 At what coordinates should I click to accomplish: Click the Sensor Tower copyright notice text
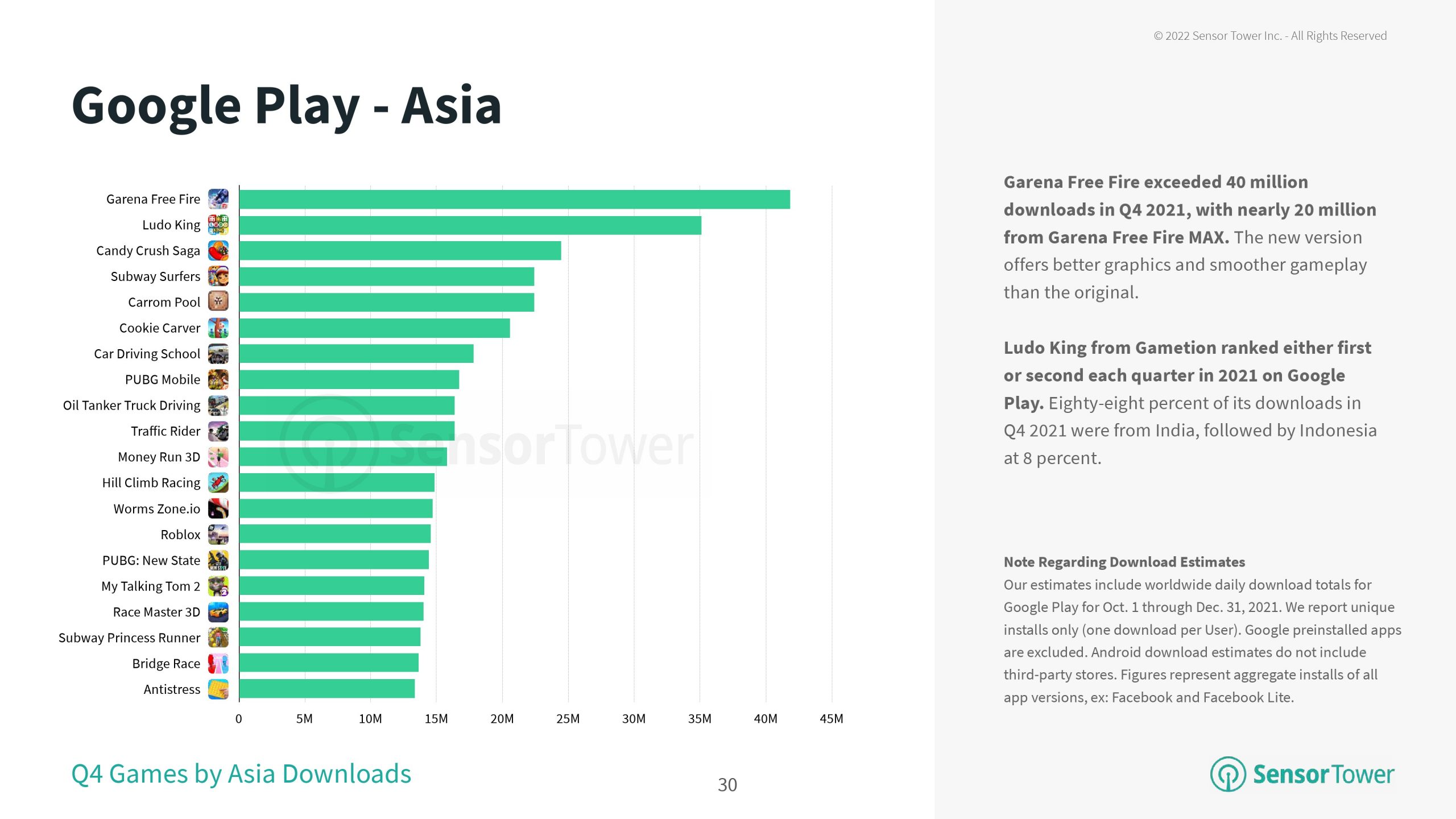[1269, 36]
